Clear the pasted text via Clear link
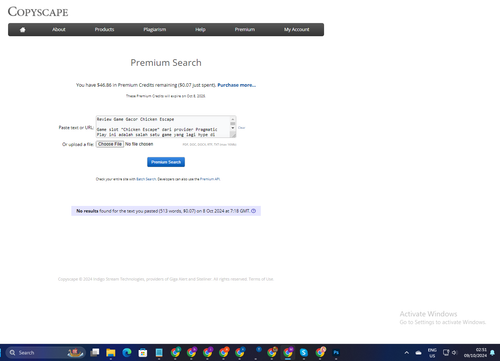This screenshot has width=500, height=361. 242,128
